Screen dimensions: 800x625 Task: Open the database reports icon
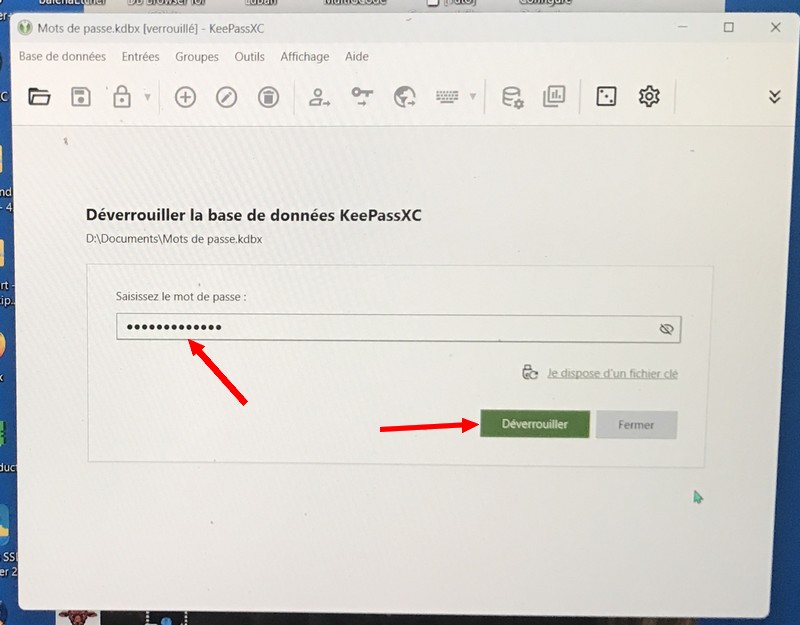click(x=554, y=97)
